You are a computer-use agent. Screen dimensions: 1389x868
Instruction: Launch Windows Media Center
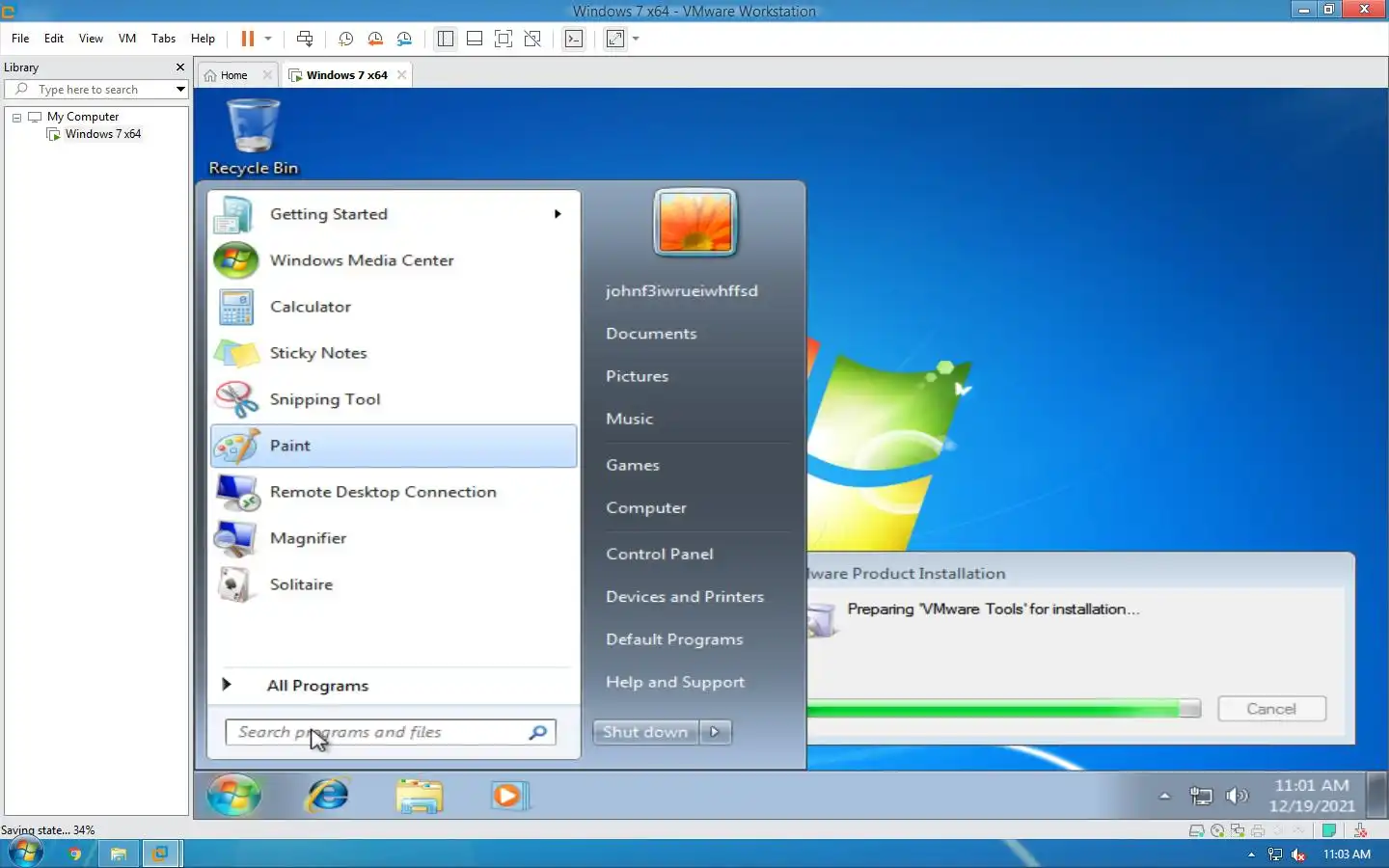click(x=394, y=260)
